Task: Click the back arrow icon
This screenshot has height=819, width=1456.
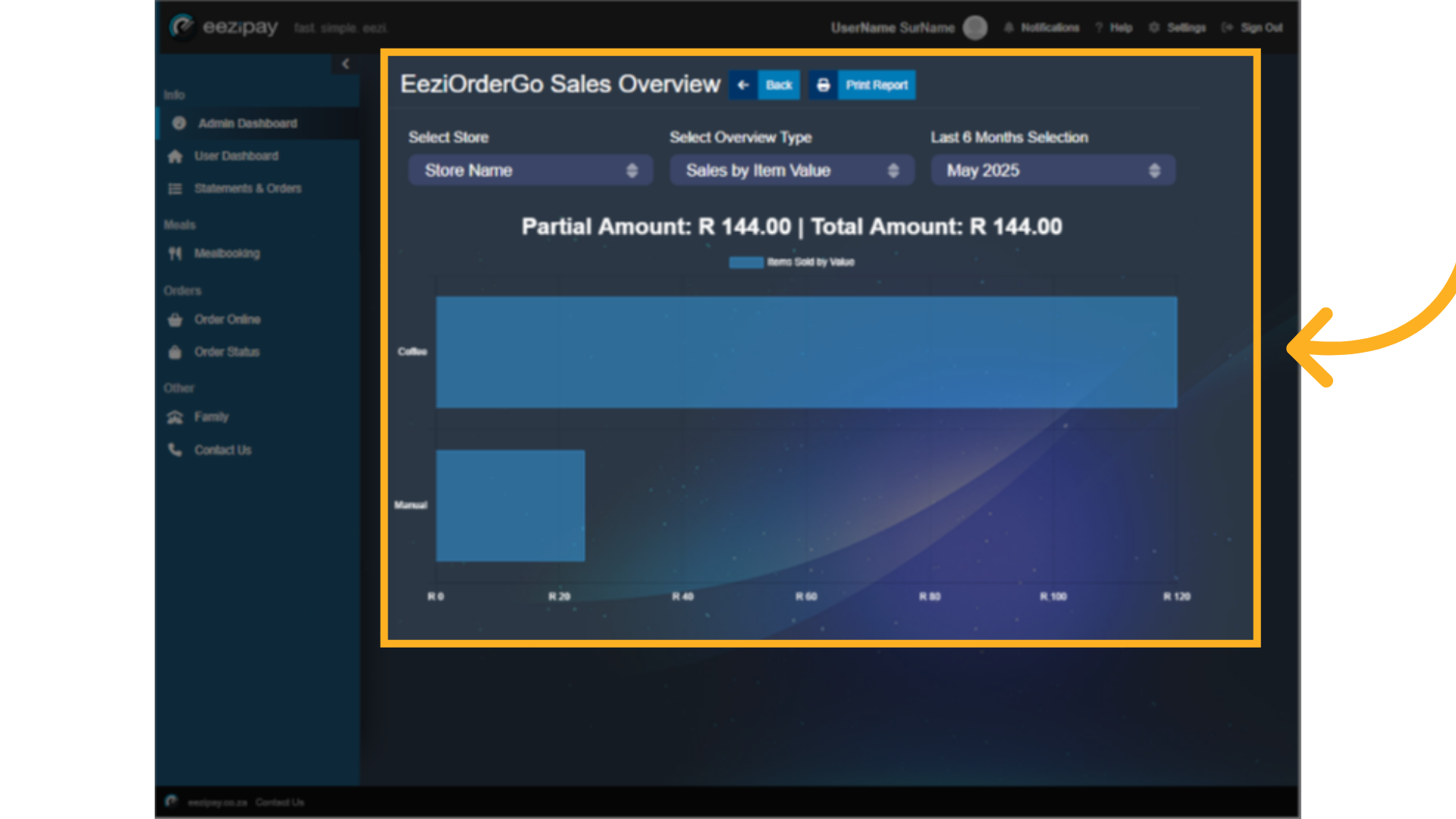Action: (x=743, y=85)
